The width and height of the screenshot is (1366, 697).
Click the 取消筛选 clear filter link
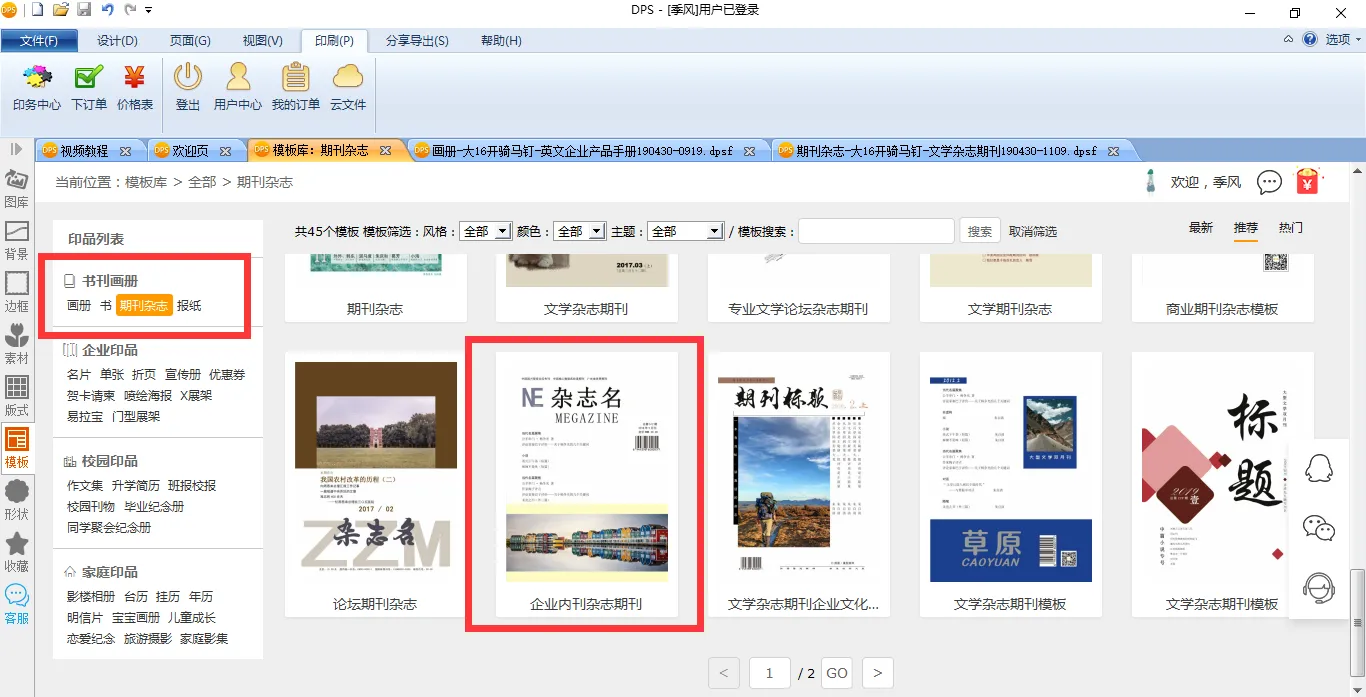[x=1033, y=231]
